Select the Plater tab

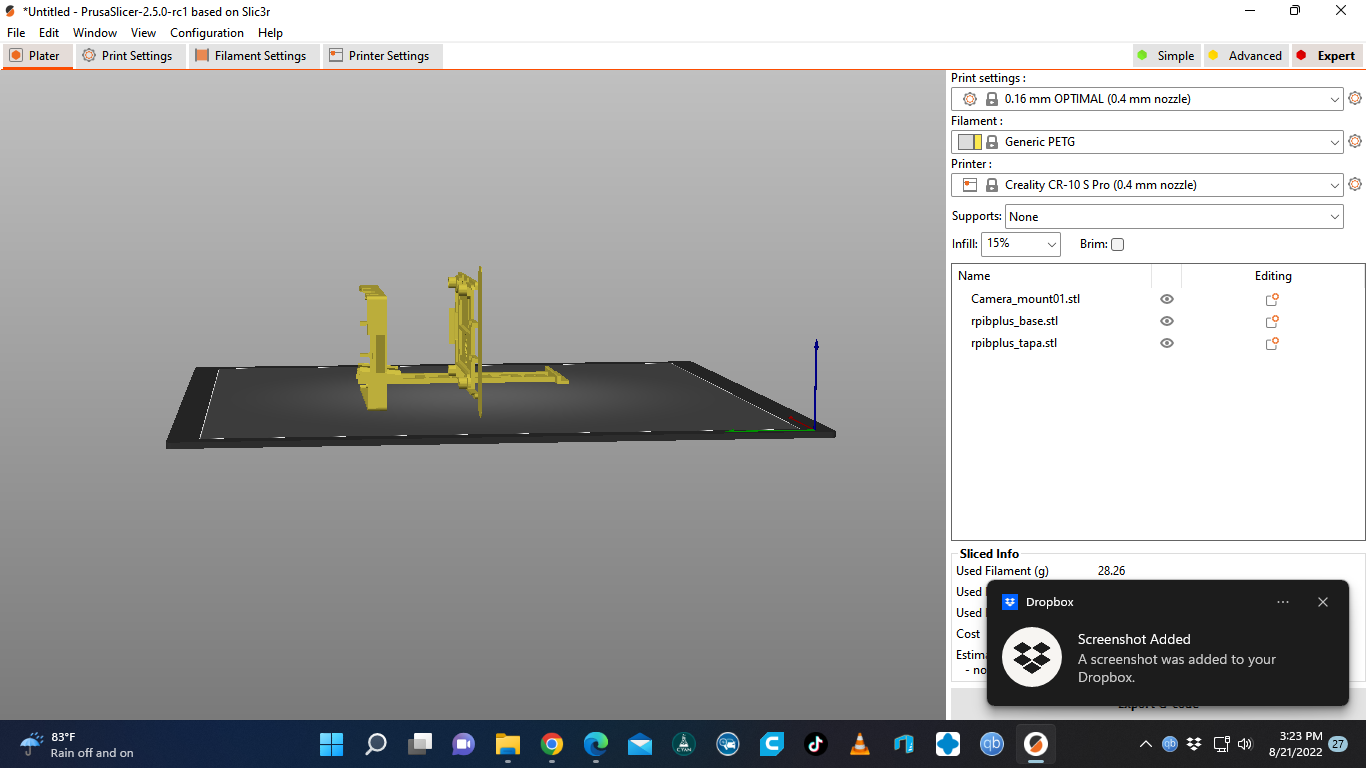coord(36,56)
